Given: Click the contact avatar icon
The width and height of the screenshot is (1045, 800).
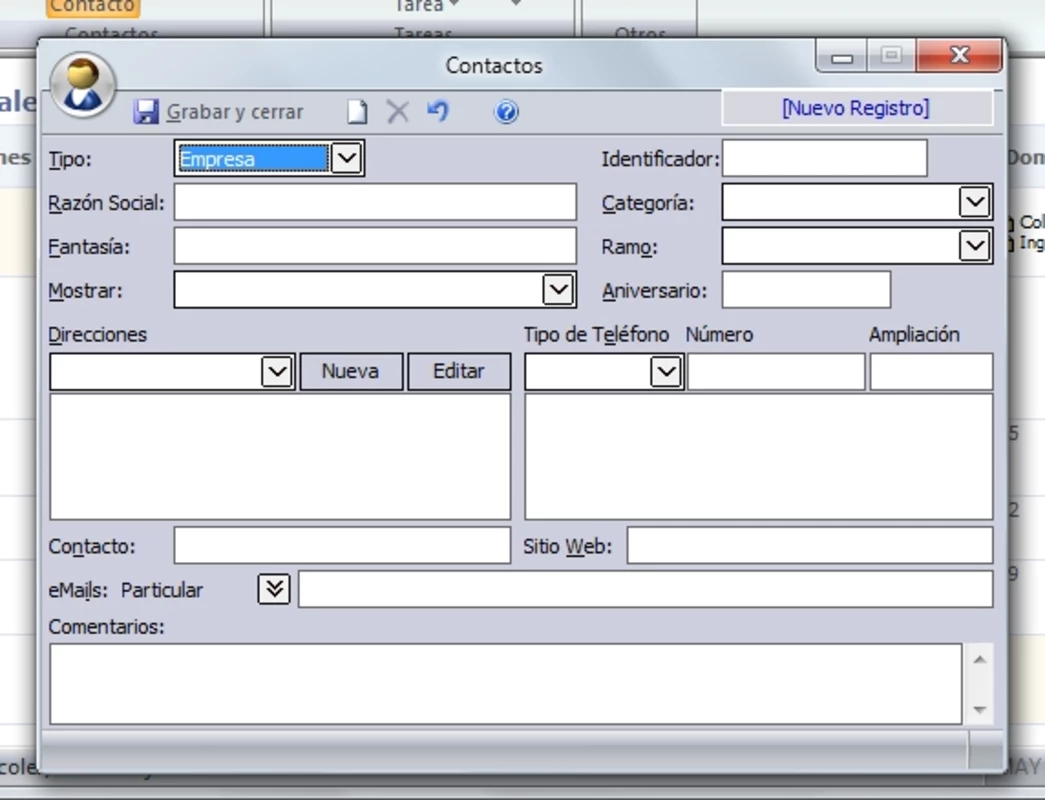Looking at the screenshot, I should coord(83,85).
